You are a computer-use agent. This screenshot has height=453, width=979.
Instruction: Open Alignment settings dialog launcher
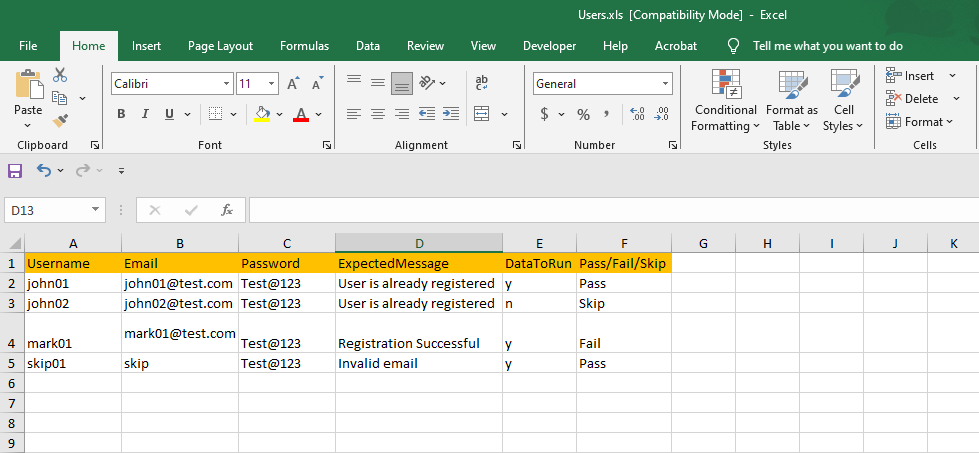(516, 145)
